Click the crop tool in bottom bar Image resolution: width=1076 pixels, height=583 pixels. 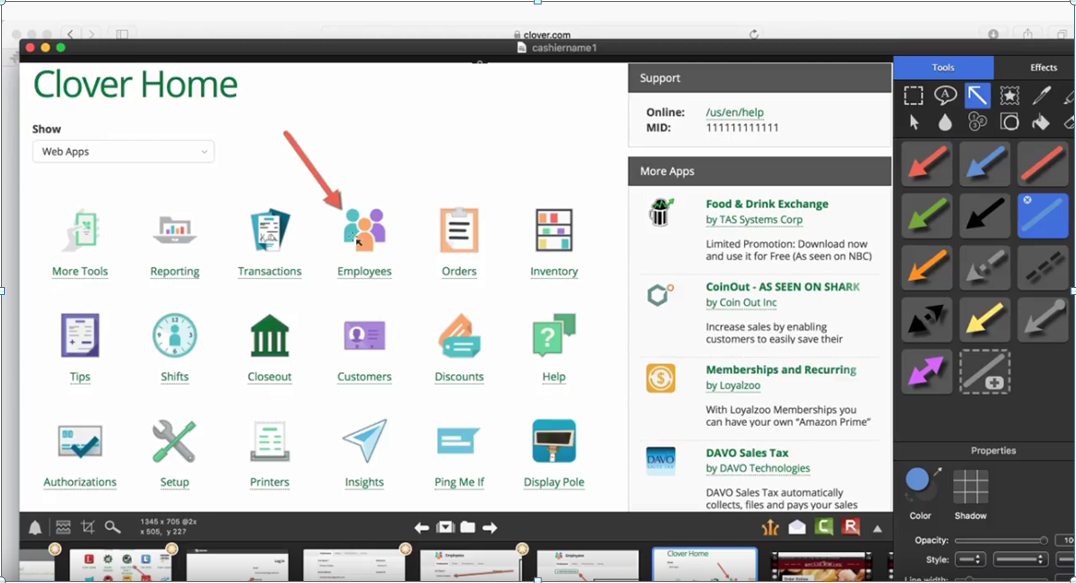pyautogui.click(x=88, y=527)
